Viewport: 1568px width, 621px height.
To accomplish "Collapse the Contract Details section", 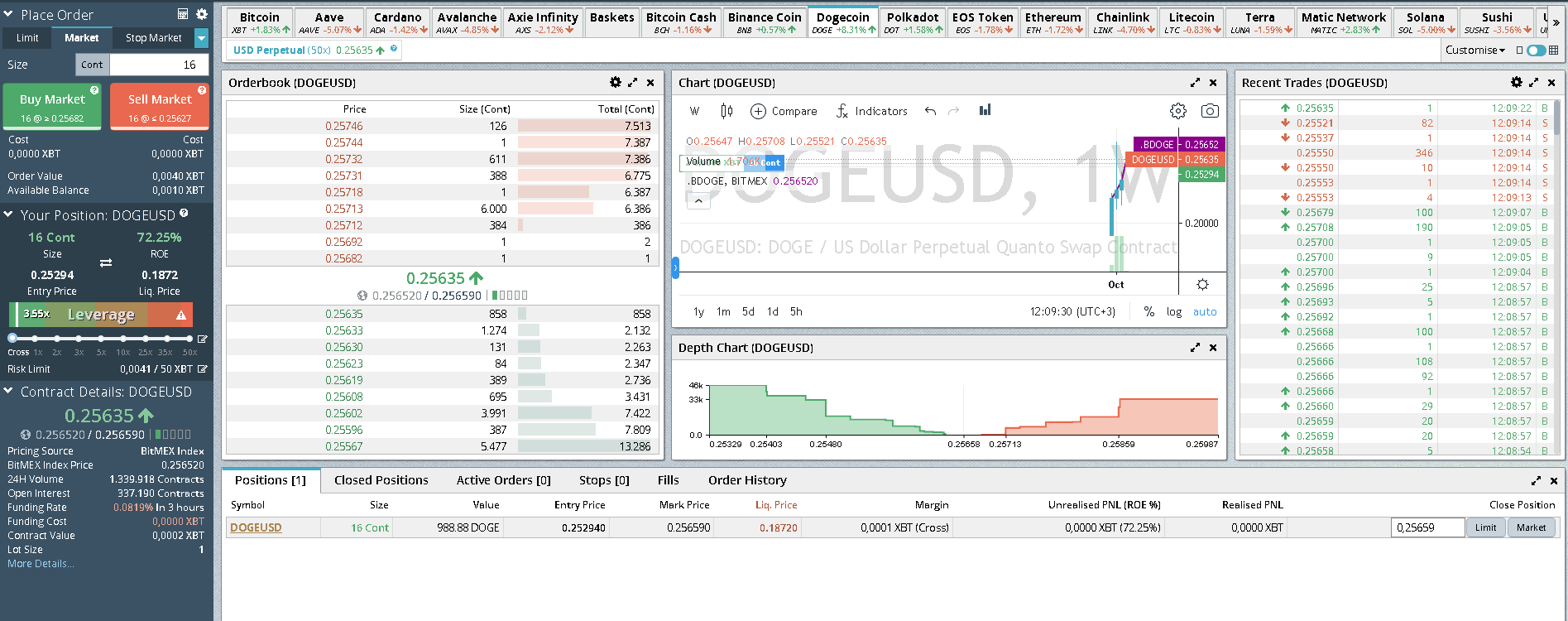I will (x=8, y=391).
